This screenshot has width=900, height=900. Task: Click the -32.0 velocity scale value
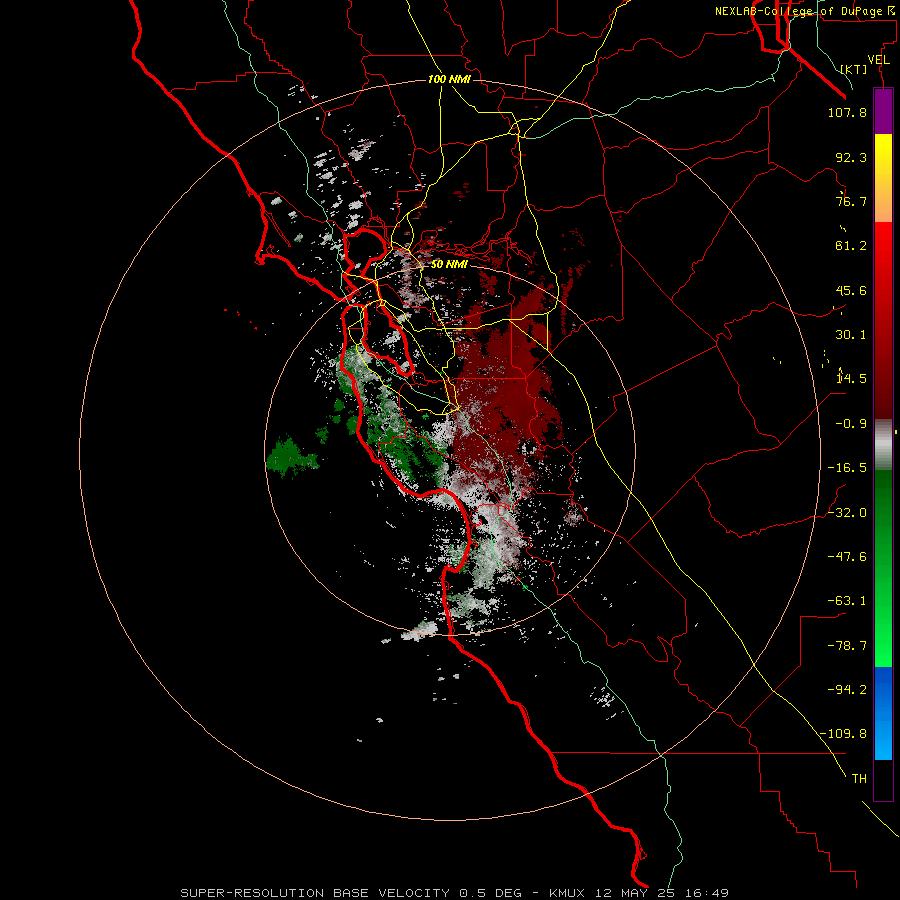847,513
